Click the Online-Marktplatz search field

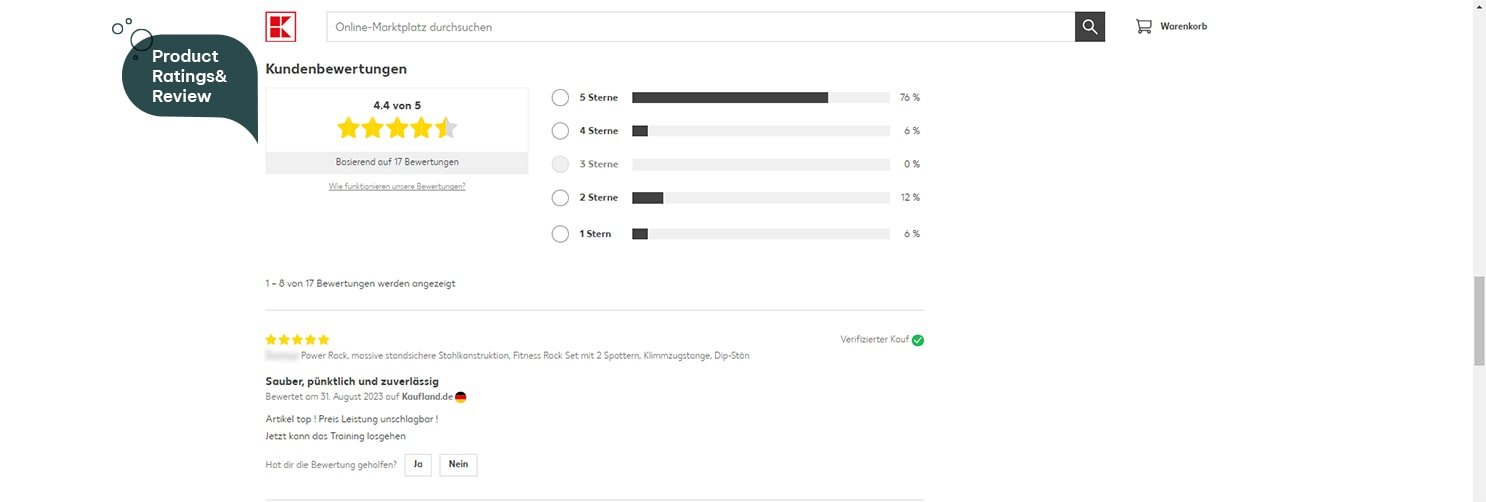700,27
